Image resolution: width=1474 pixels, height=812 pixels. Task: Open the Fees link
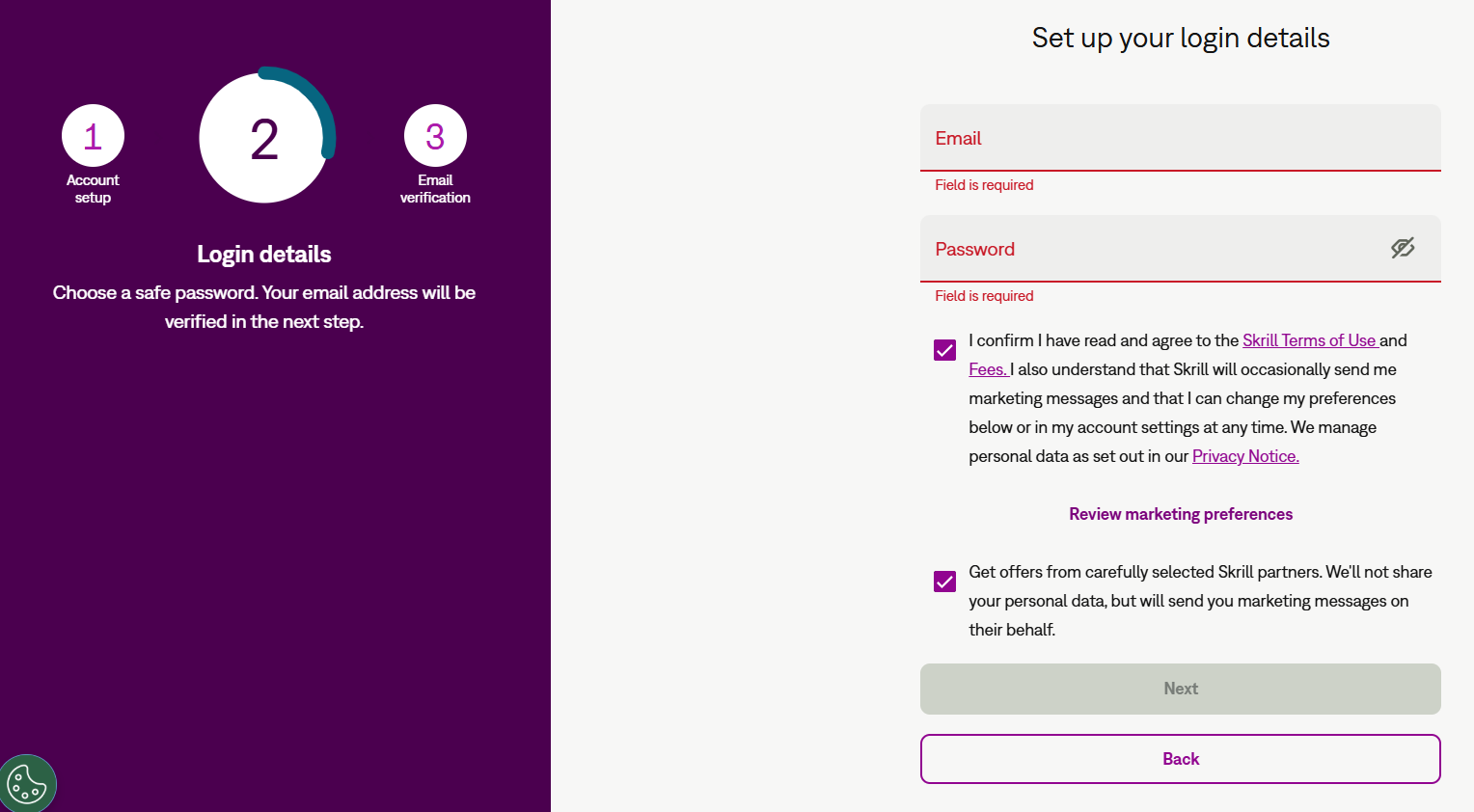tap(988, 369)
